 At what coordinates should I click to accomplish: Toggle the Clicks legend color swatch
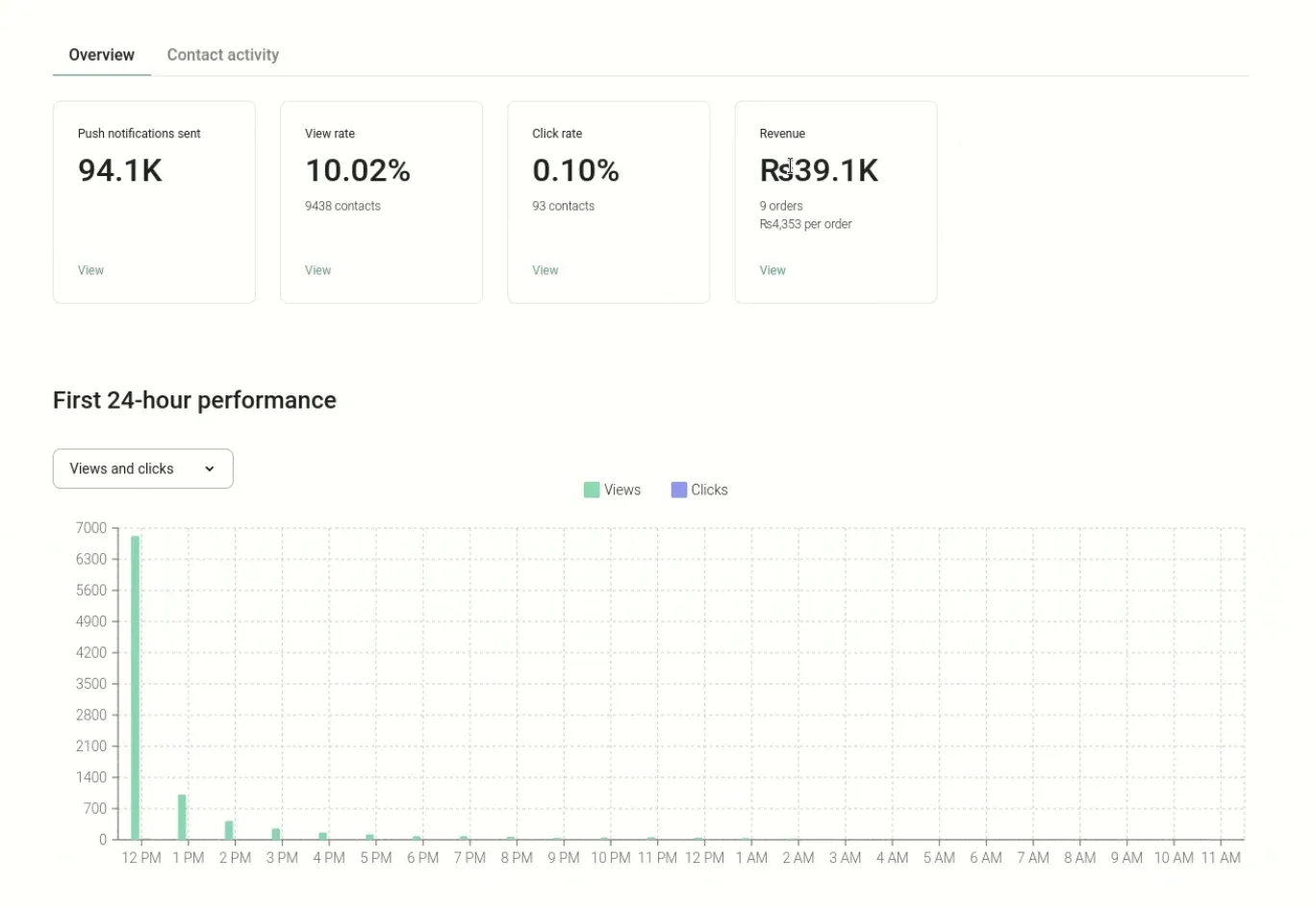(x=679, y=490)
